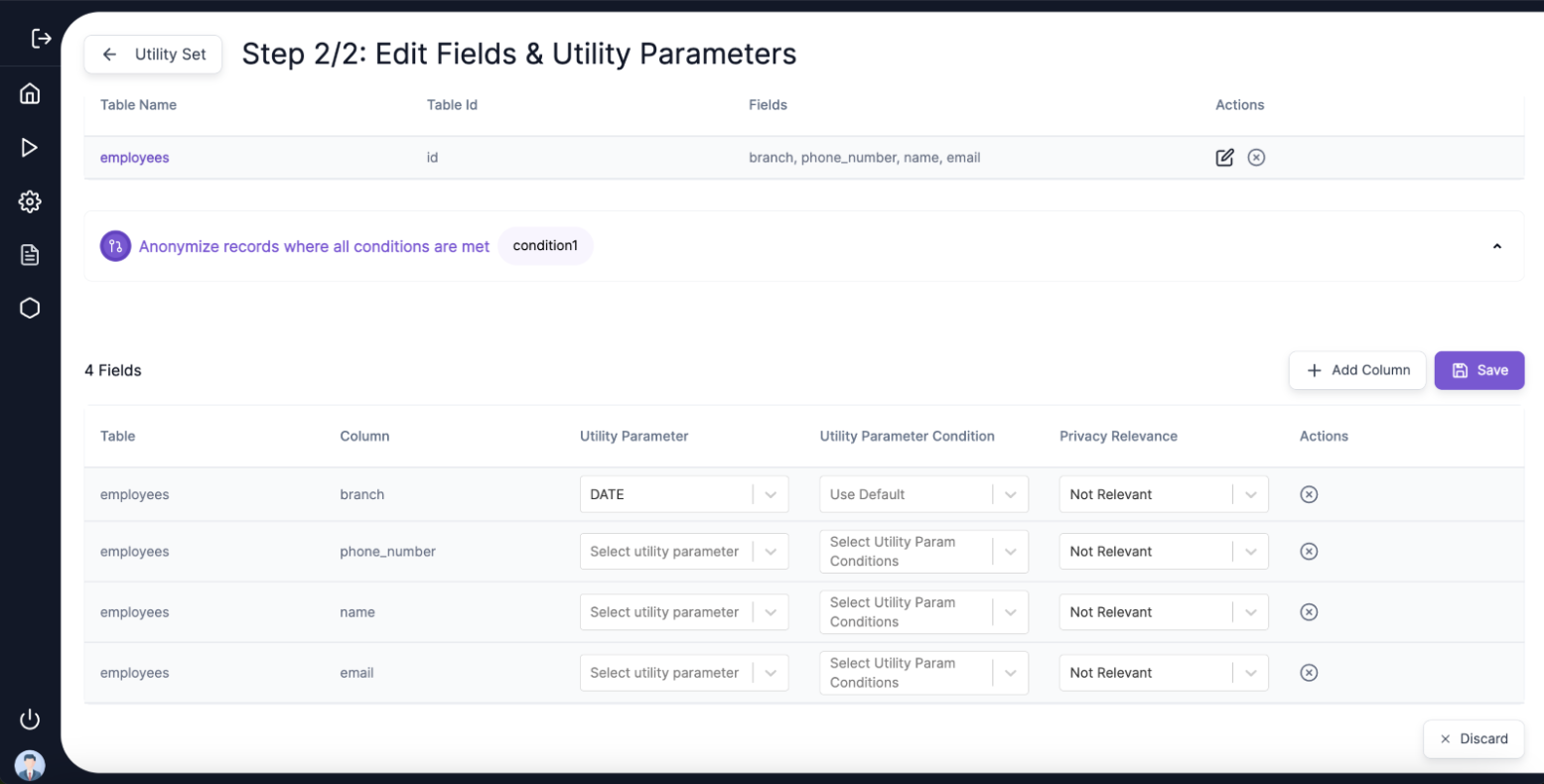Screen dimensions: 1544x784
Task: Open the employees table link
Action: click(x=135, y=158)
